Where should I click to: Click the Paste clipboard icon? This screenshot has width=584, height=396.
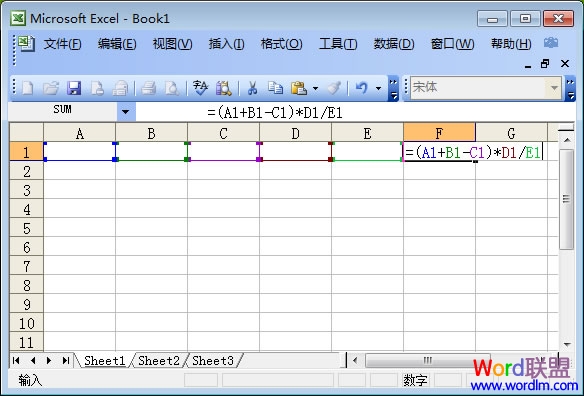point(299,88)
